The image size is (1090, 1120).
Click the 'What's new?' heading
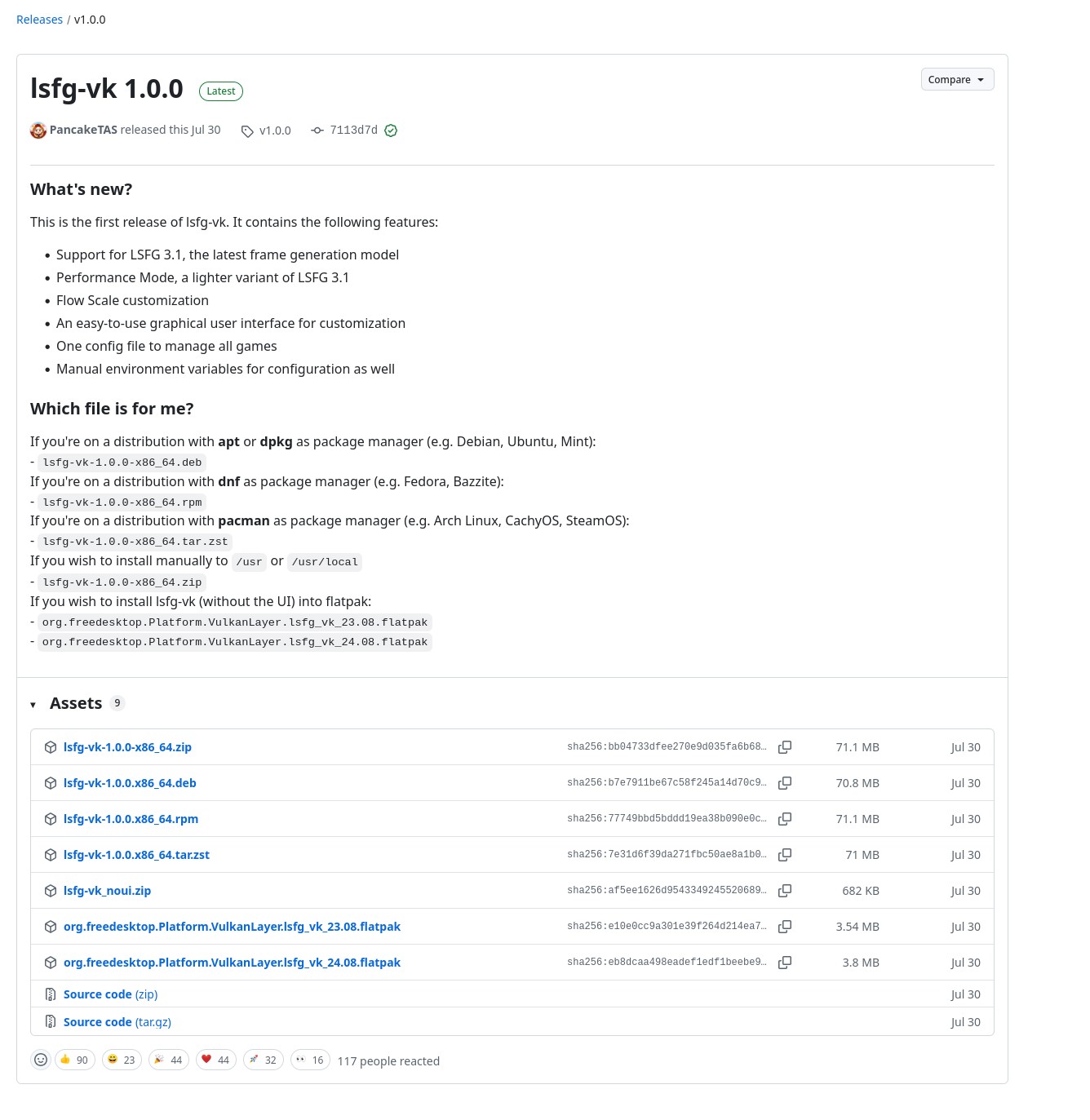tap(81, 189)
